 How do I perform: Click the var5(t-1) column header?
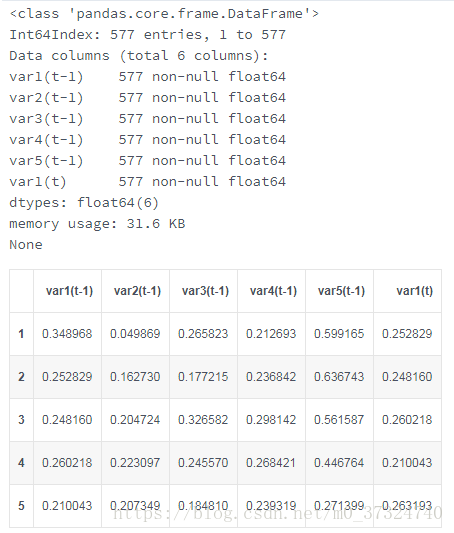[x=341, y=291]
